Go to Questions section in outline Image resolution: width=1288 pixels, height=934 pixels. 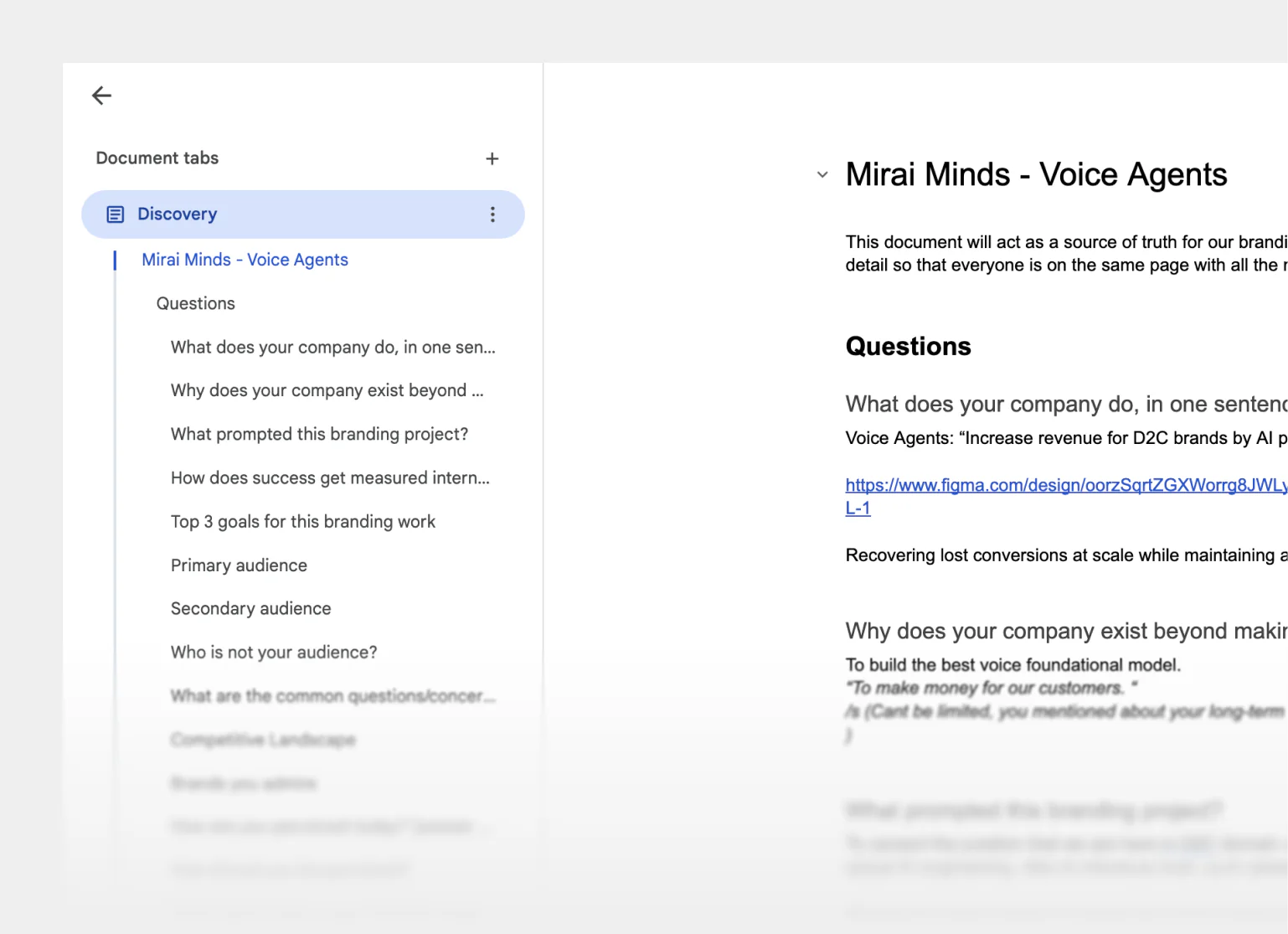point(196,303)
